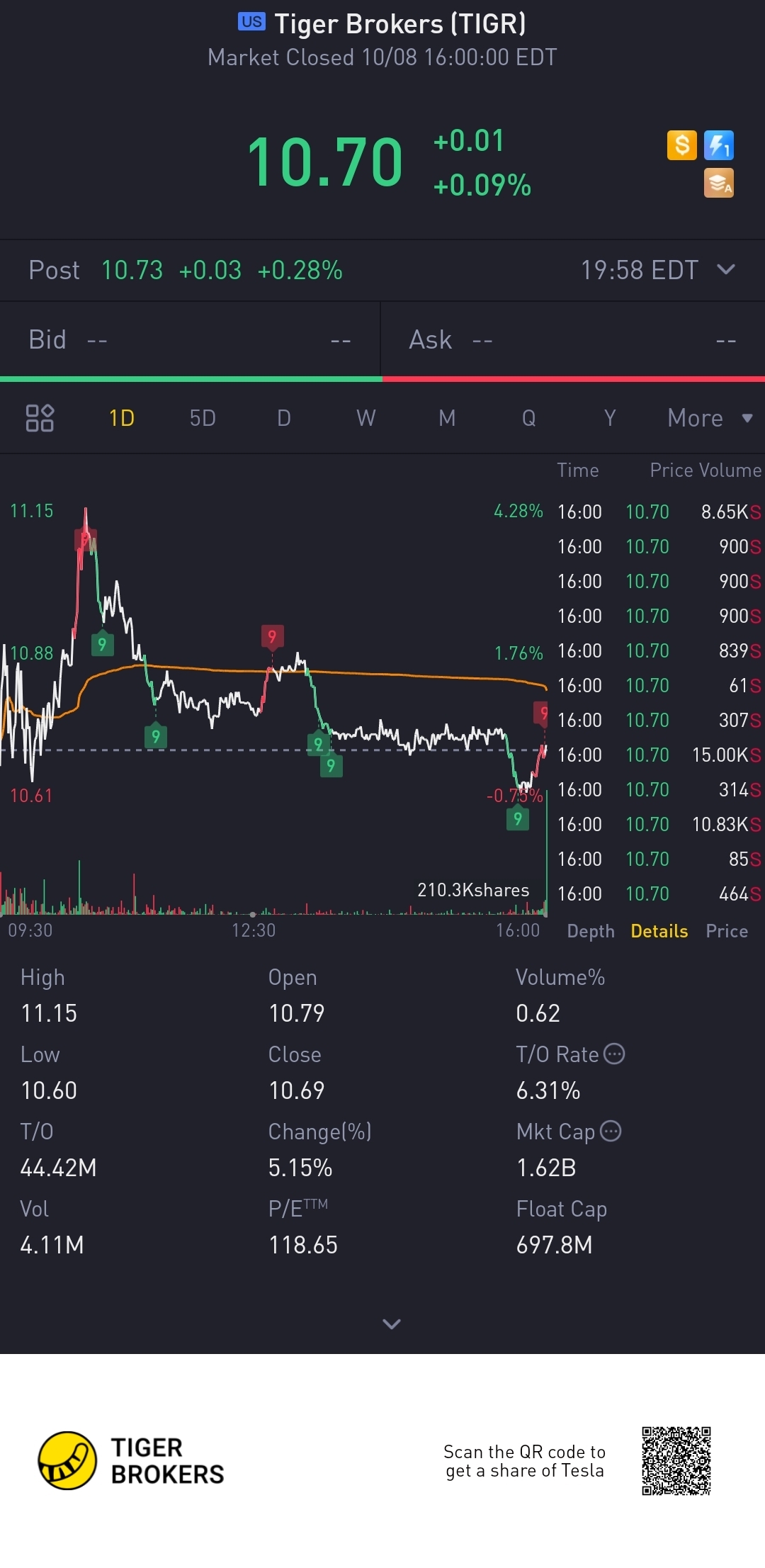The width and height of the screenshot is (765, 1568).
Task: Tap the Tiger Brokers logo
Action: (x=131, y=1460)
